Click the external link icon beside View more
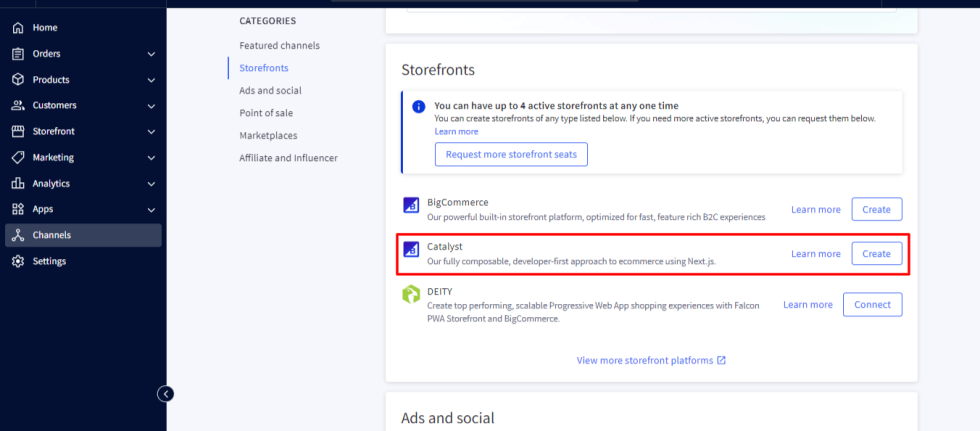 pos(721,360)
